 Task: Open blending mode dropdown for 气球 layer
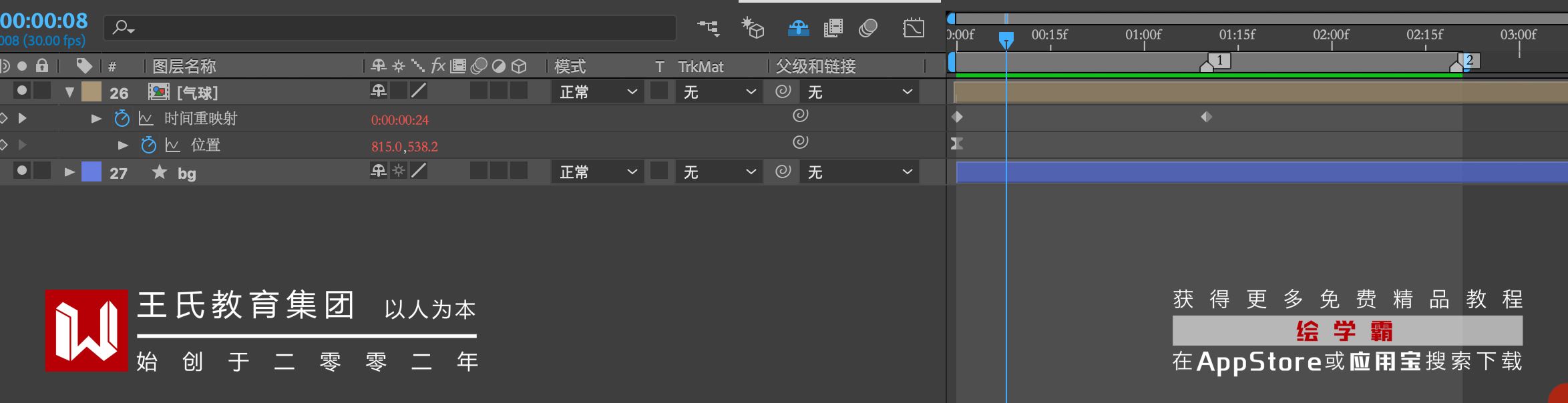(597, 92)
